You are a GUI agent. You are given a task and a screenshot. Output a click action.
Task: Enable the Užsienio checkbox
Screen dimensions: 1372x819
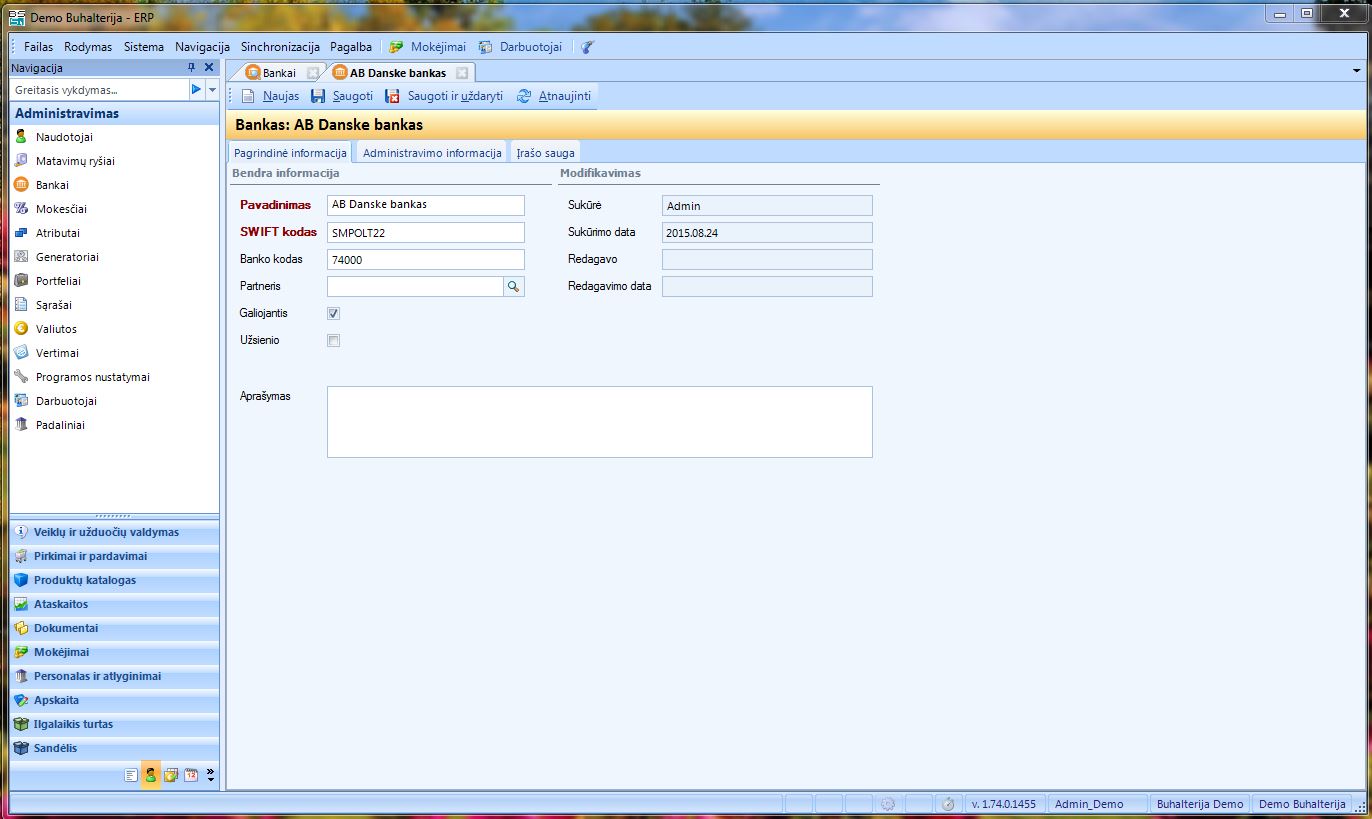tap(334, 340)
